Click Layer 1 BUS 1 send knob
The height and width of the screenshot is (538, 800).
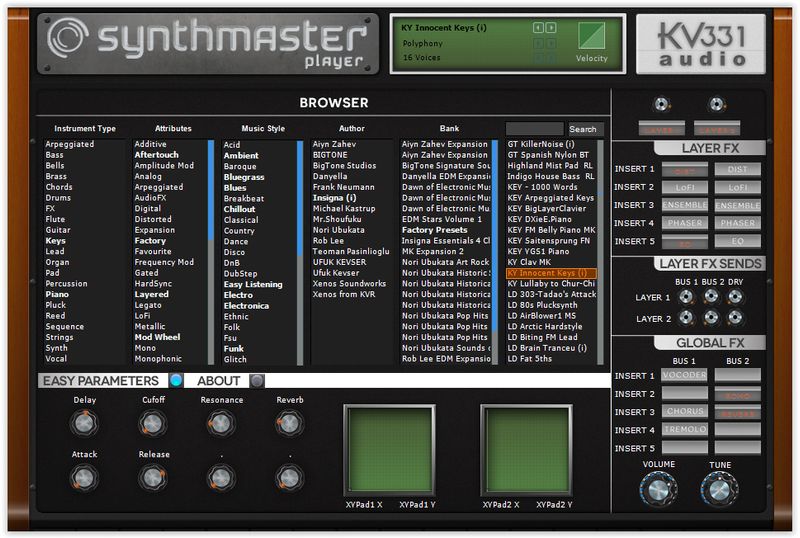(x=686, y=297)
